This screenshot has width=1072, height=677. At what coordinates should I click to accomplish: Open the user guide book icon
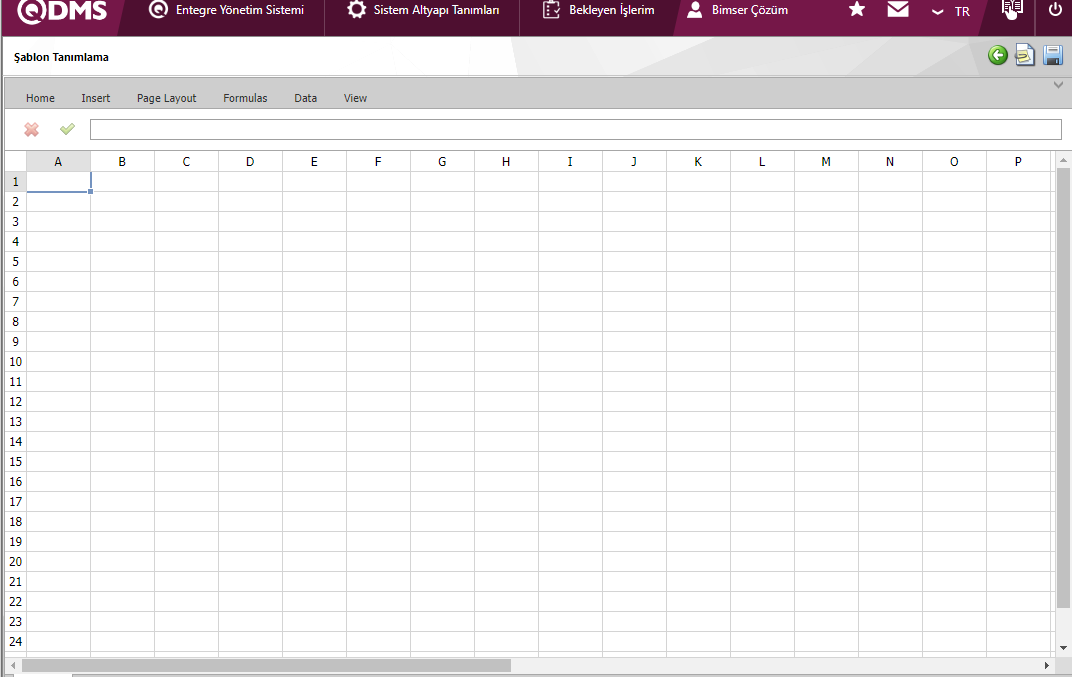pos(1012,10)
